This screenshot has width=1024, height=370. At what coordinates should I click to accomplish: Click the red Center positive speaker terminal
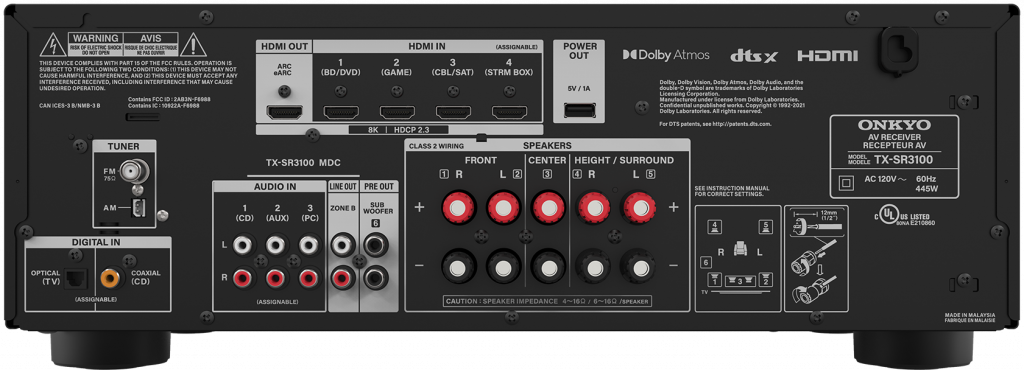pos(549,208)
